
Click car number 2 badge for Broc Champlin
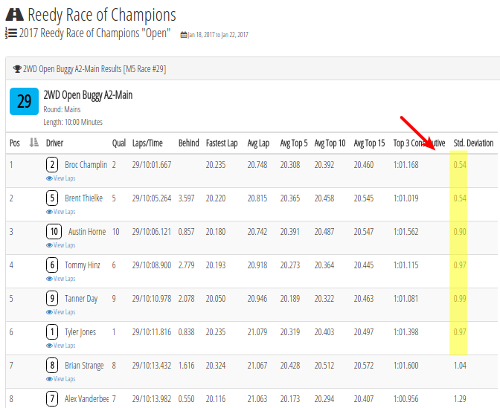click(x=52, y=165)
